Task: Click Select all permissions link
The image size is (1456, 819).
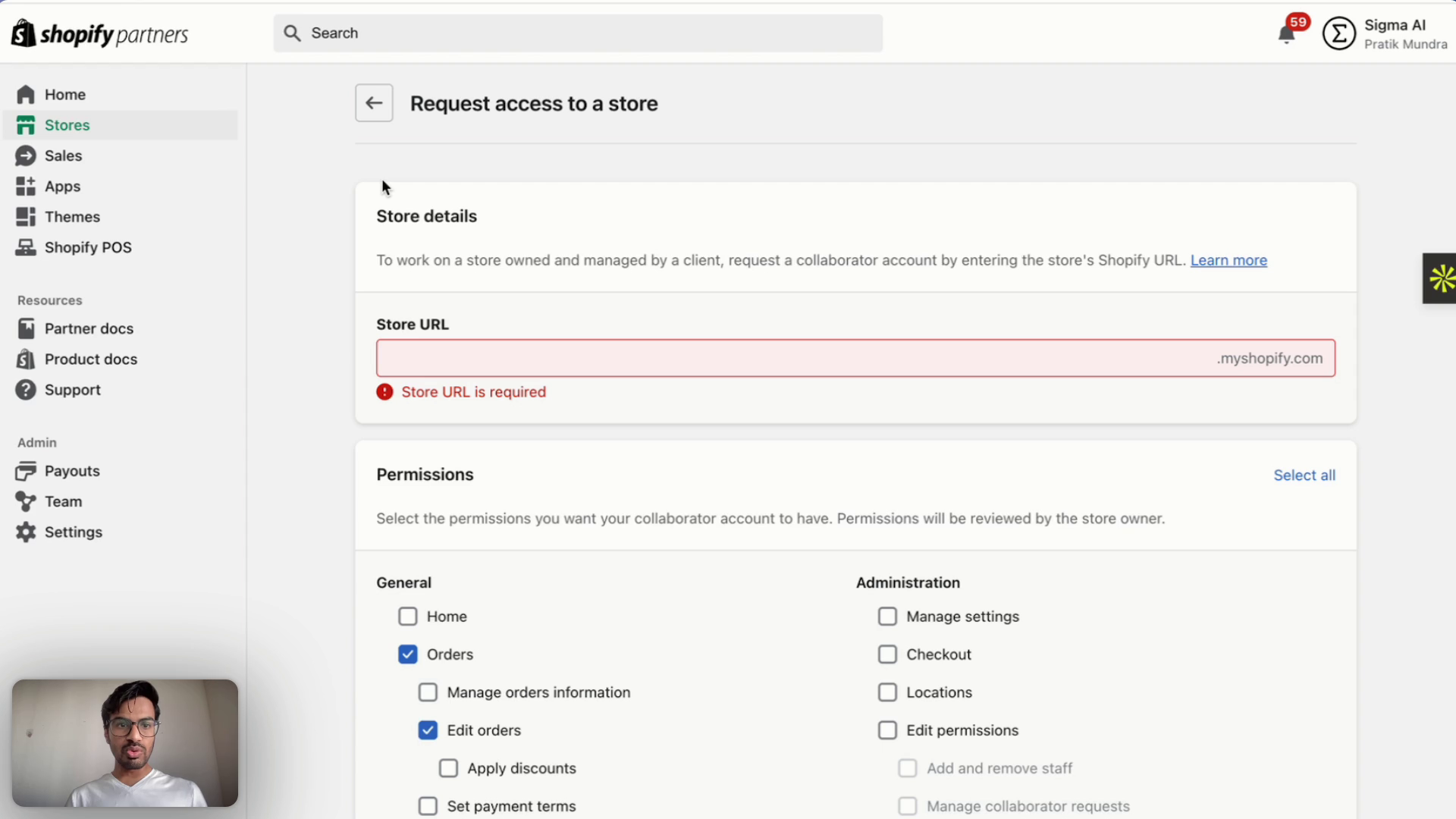Action: point(1304,475)
